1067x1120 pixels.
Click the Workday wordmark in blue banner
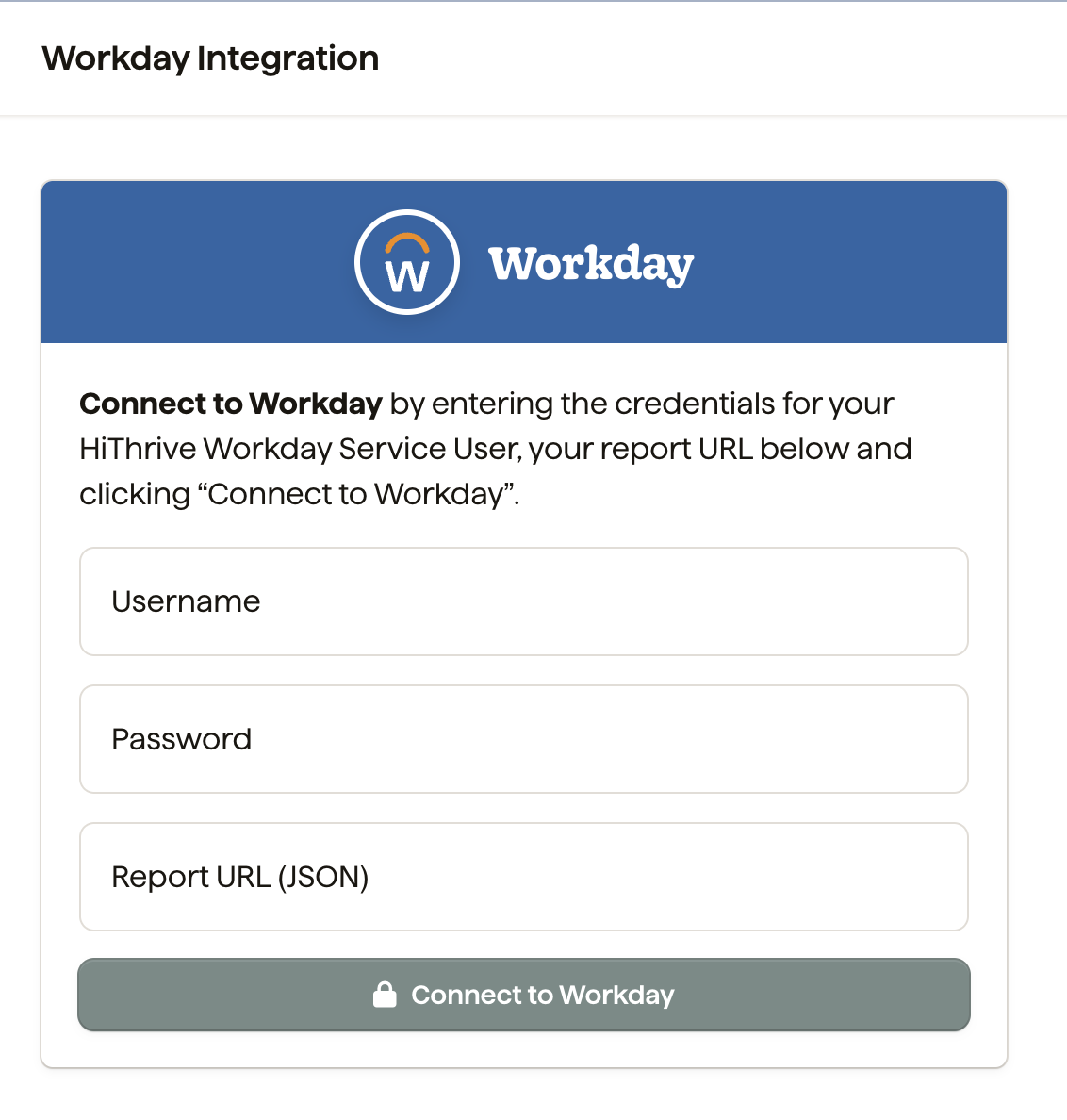click(590, 264)
